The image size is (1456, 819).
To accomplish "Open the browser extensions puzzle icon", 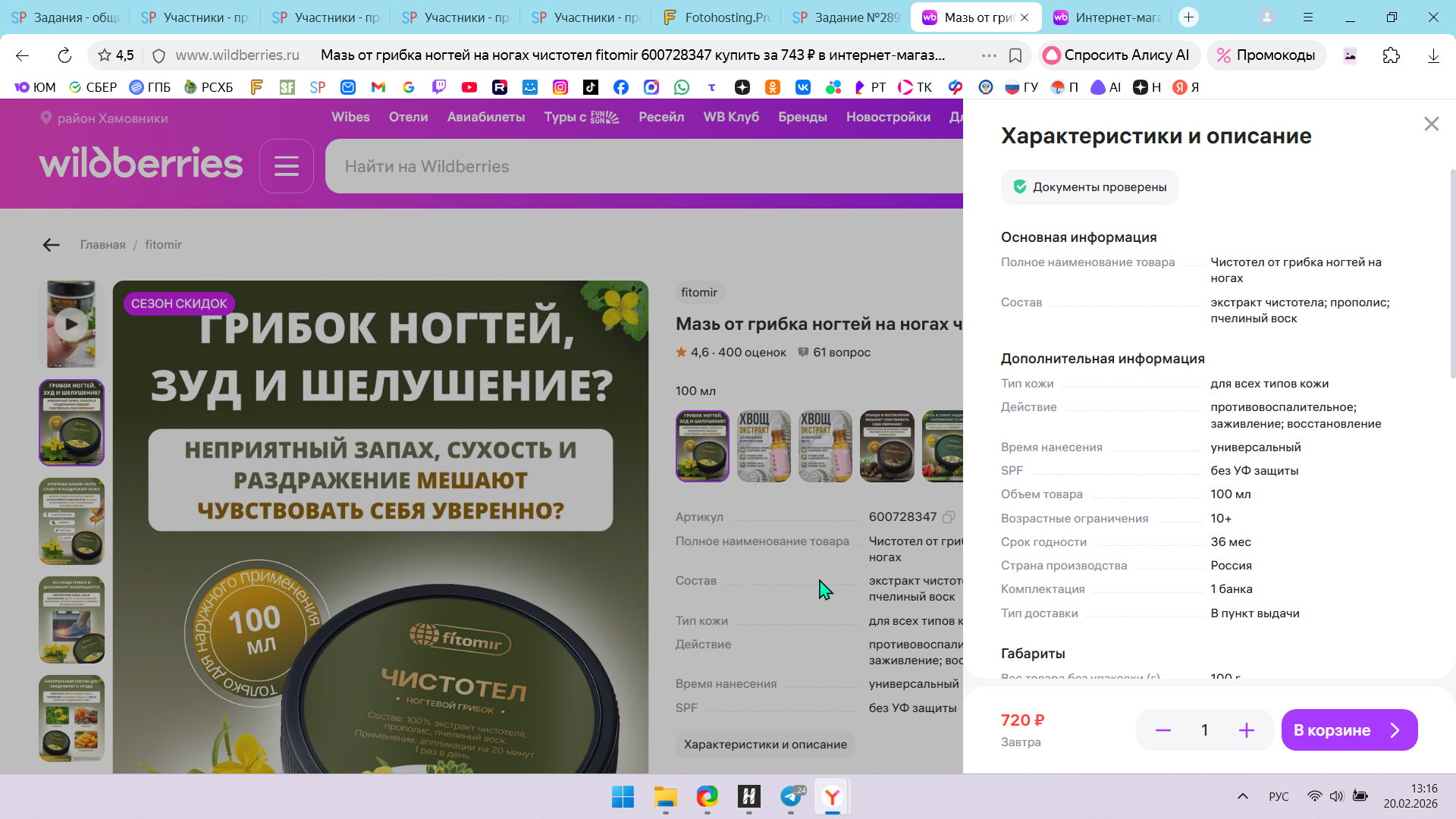I will click(1391, 55).
